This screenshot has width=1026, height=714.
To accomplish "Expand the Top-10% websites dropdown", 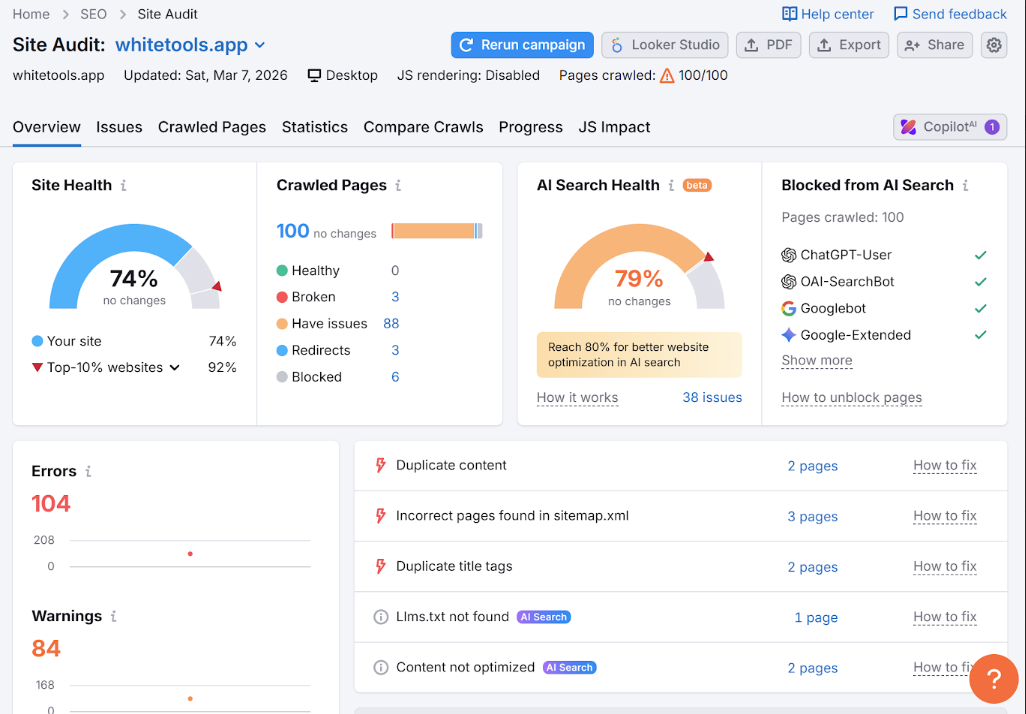I will 174,368.
